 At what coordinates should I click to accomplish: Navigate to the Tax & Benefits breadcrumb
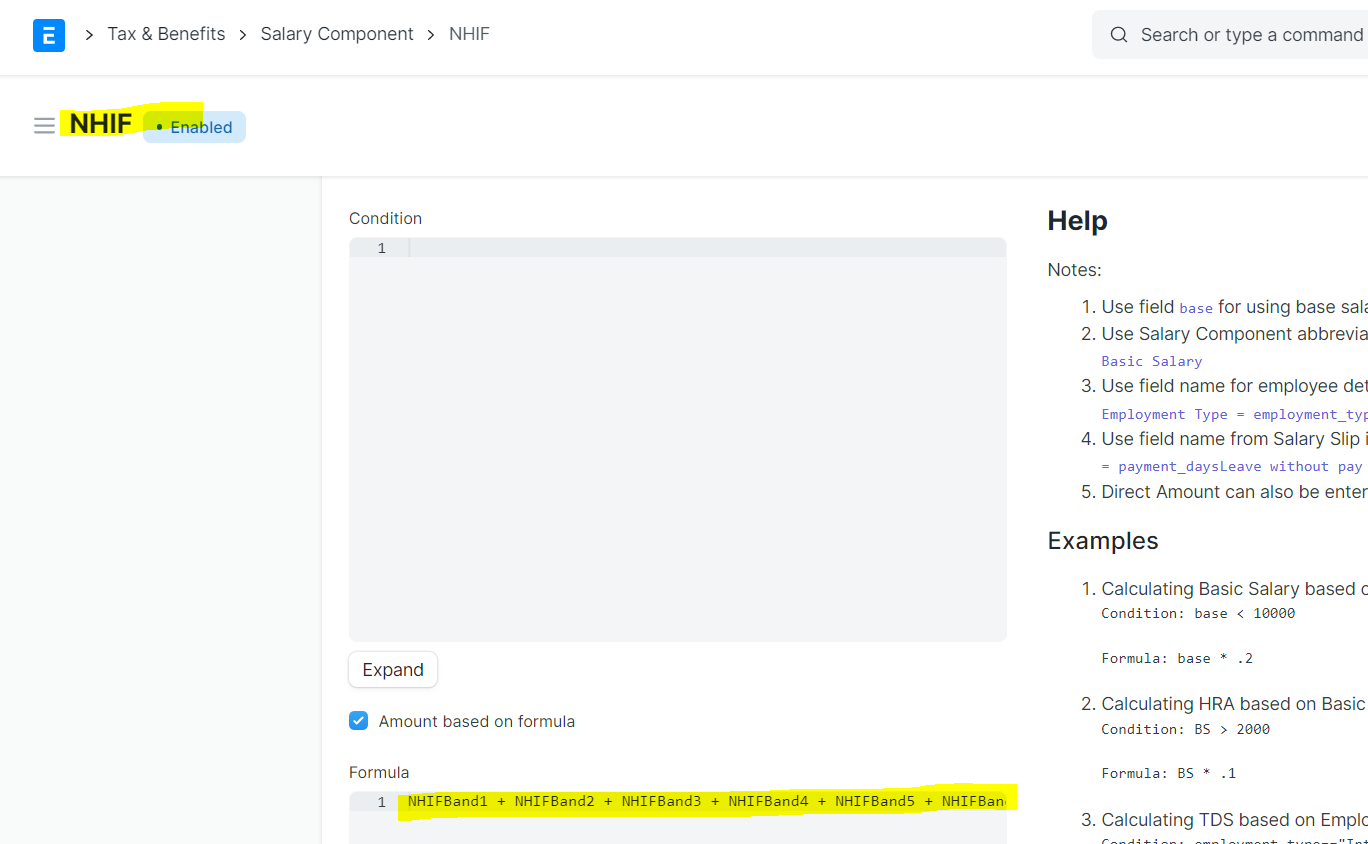[x=166, y=33]
